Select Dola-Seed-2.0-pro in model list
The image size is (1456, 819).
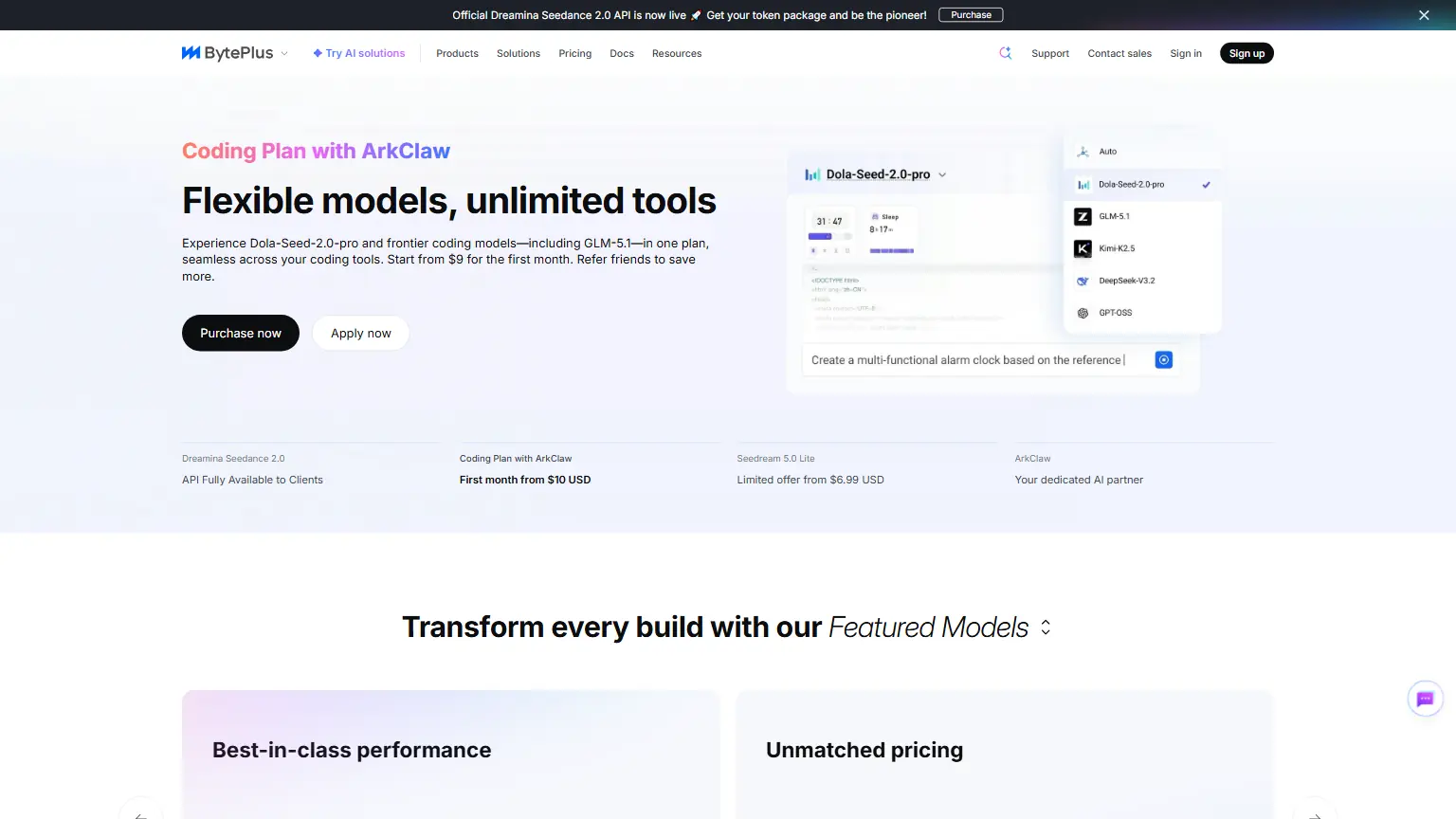[1142, 185]
